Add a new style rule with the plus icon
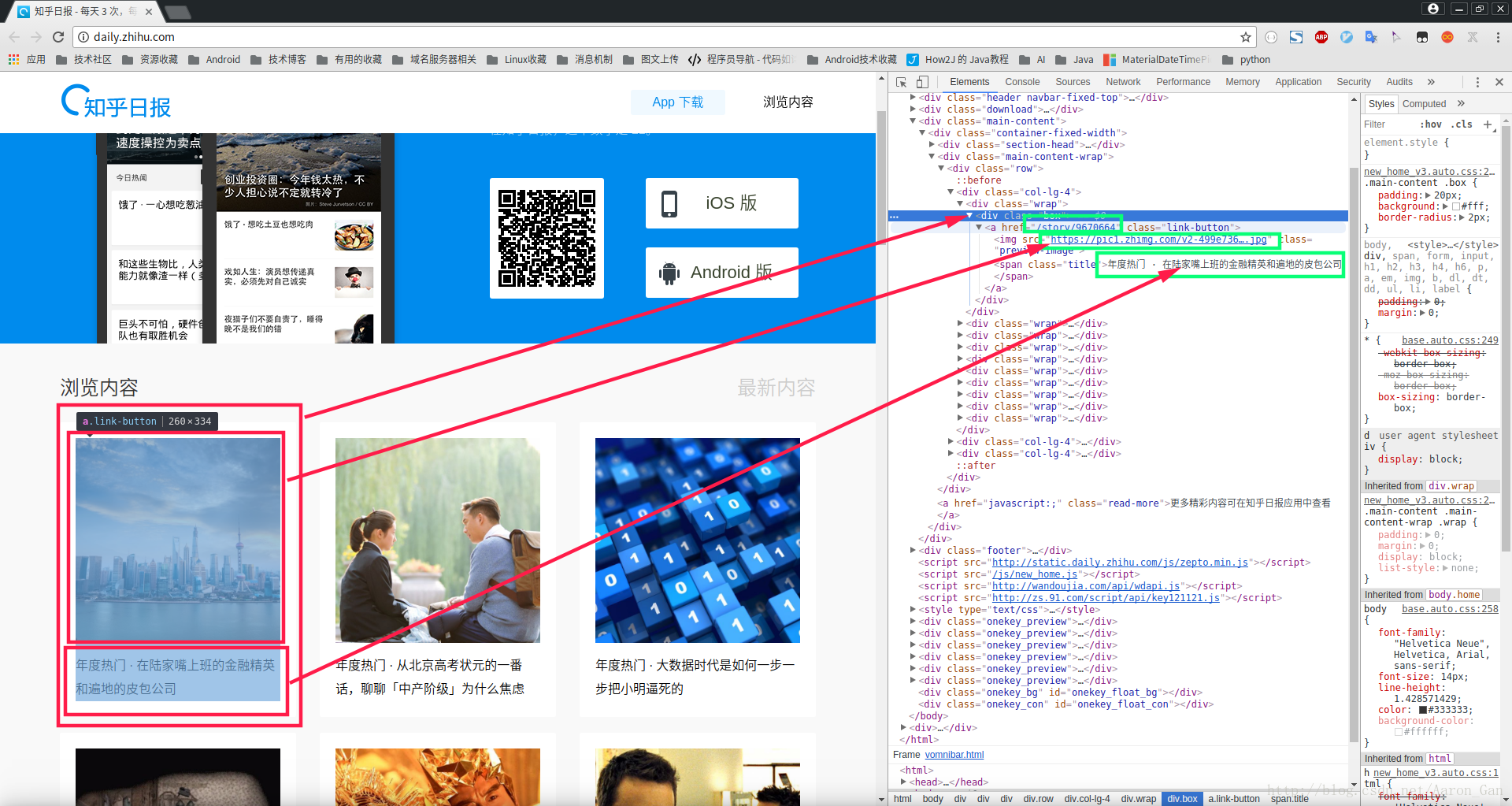This screenshot has height=806, width=1512. click(x=1488, y=124)
